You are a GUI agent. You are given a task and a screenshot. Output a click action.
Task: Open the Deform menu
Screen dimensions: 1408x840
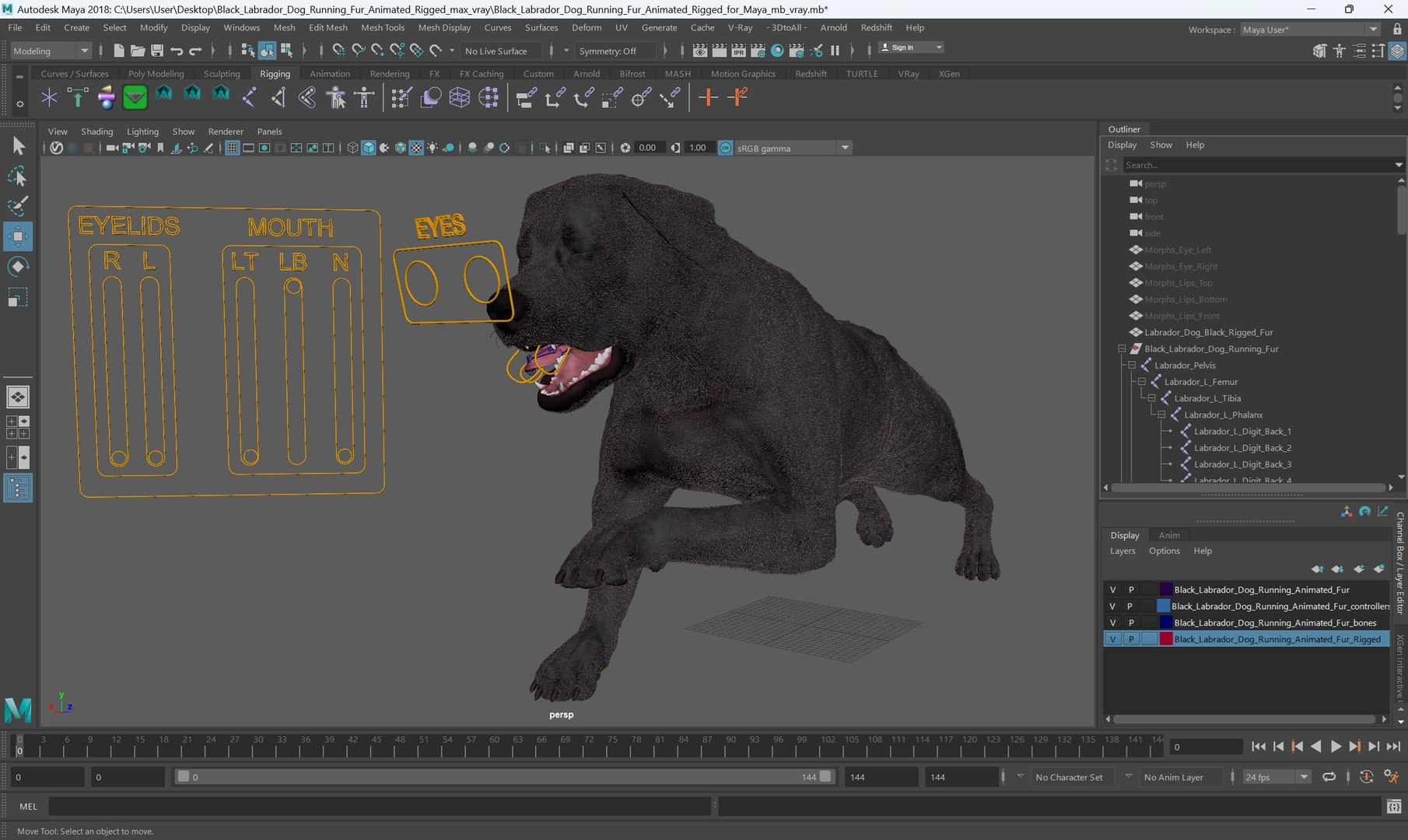[x=587, y=27]
